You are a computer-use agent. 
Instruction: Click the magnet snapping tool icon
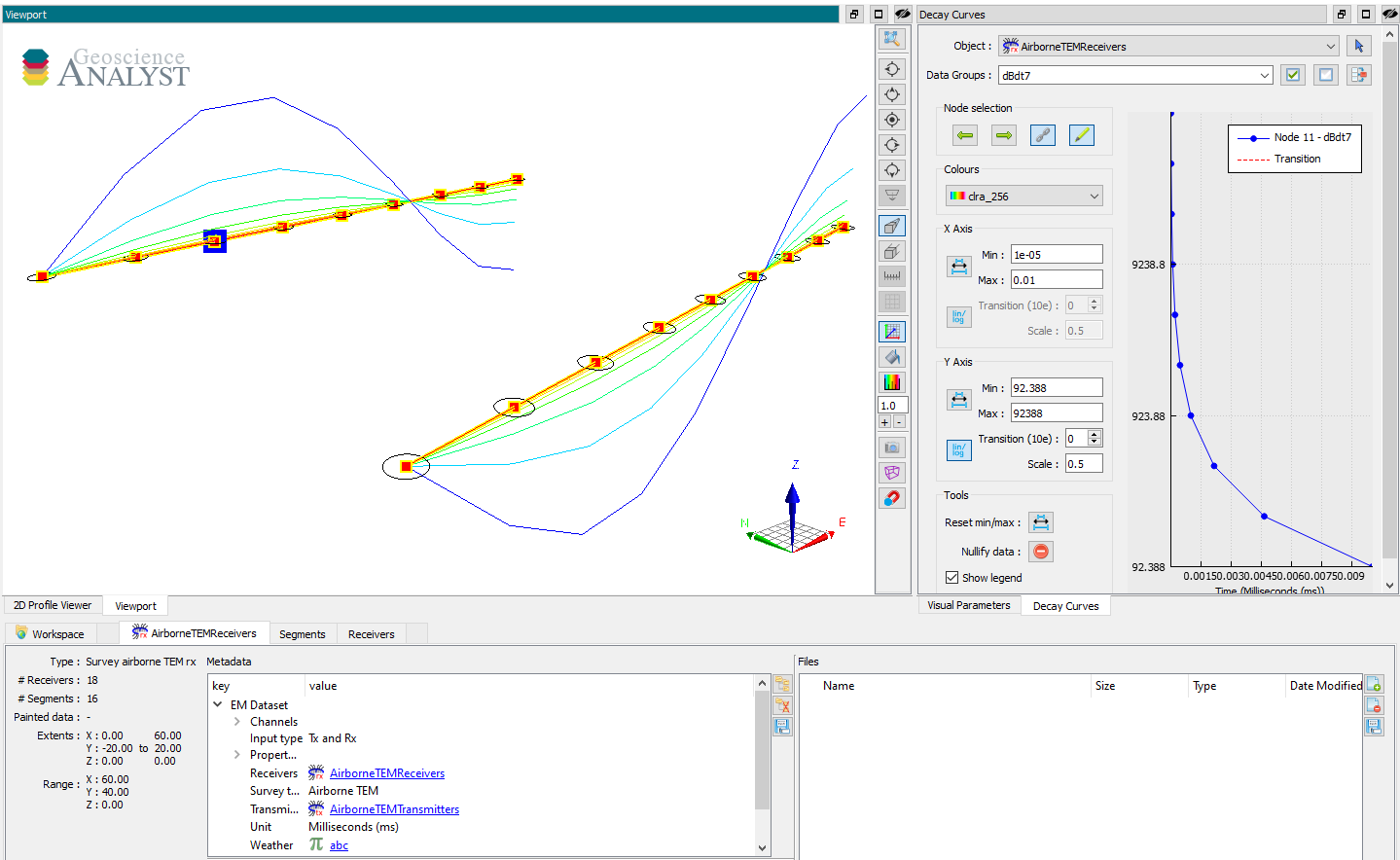click(x=892, y=498)
